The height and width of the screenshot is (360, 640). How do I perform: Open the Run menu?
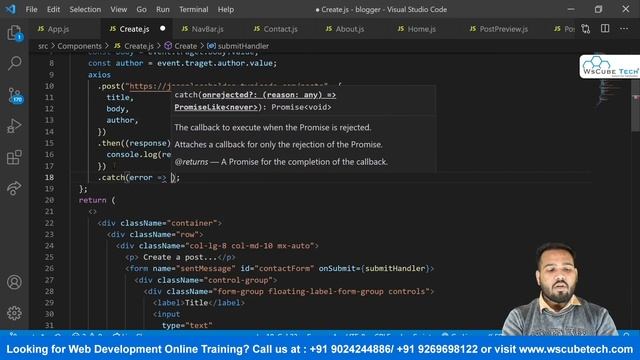tap(162, 9)
